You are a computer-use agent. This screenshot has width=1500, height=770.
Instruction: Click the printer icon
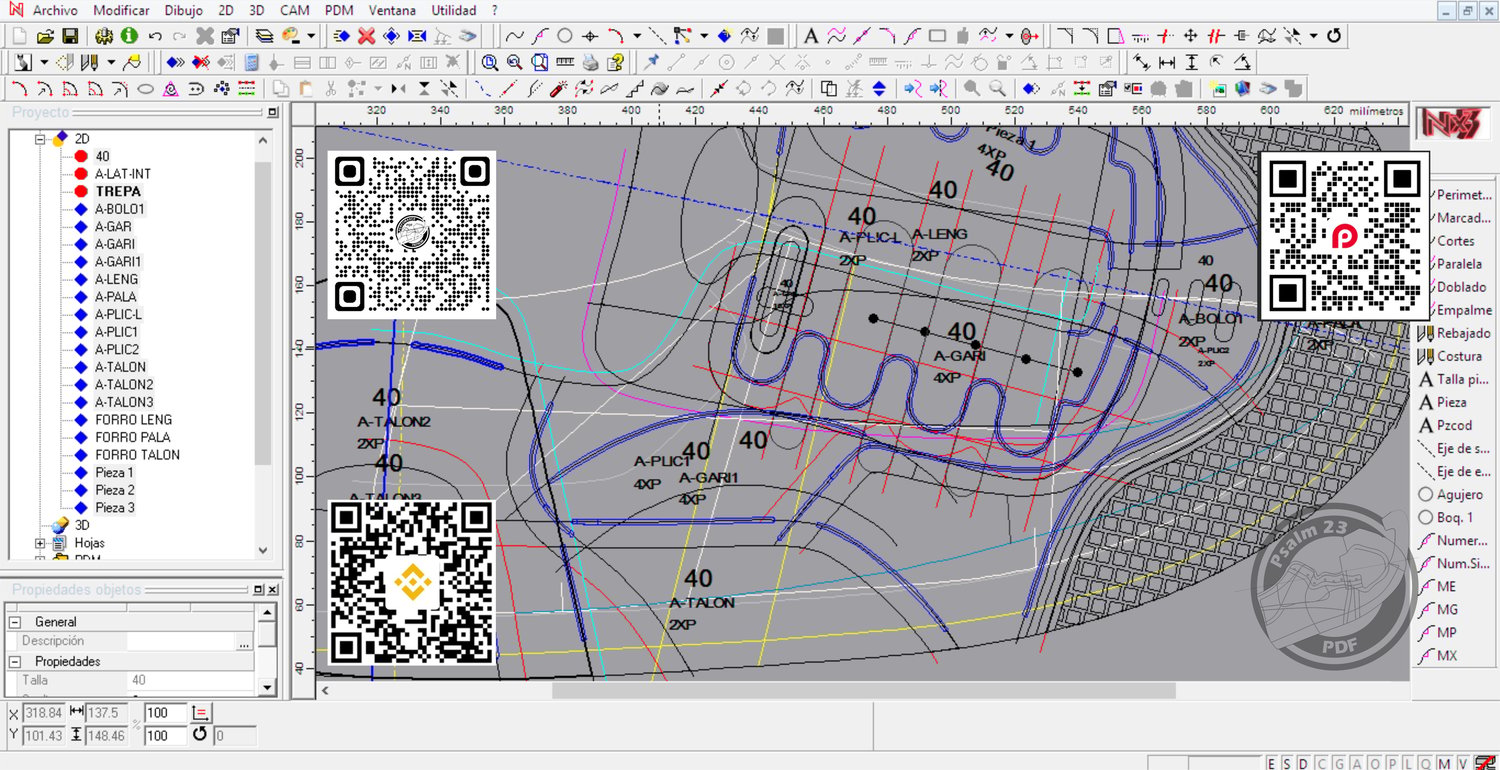[590, 62]
